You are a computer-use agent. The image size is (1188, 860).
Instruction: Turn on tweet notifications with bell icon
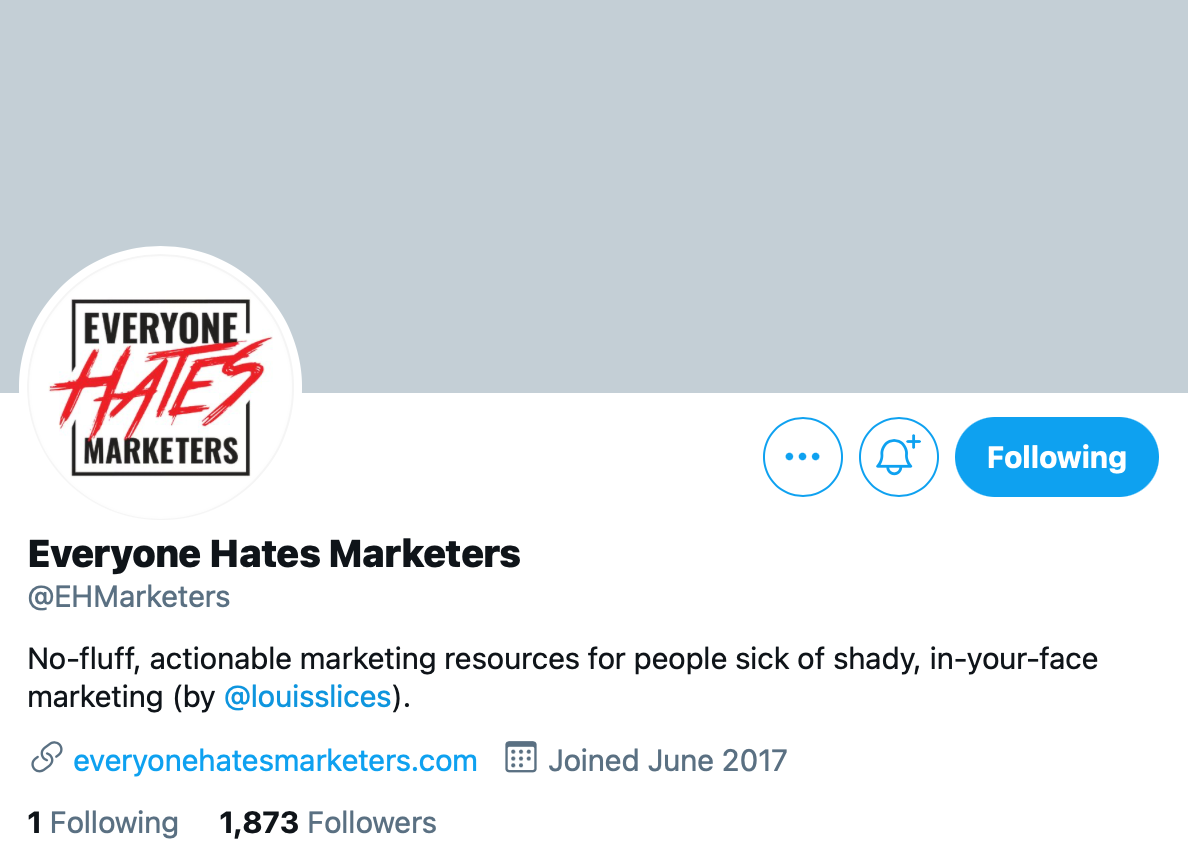click(899, 457)
